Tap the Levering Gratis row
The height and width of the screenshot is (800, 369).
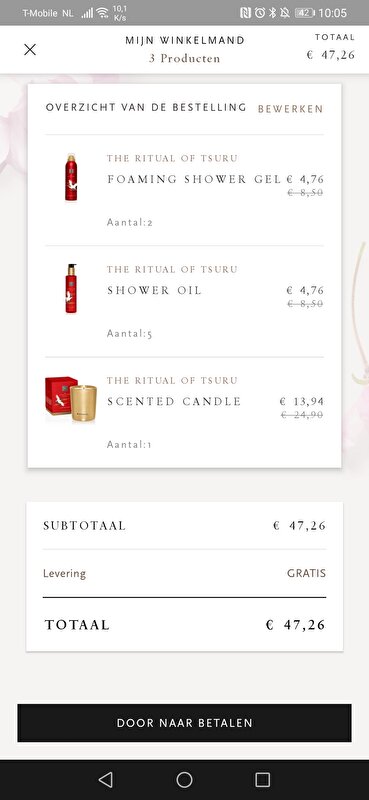click(184, 573)
